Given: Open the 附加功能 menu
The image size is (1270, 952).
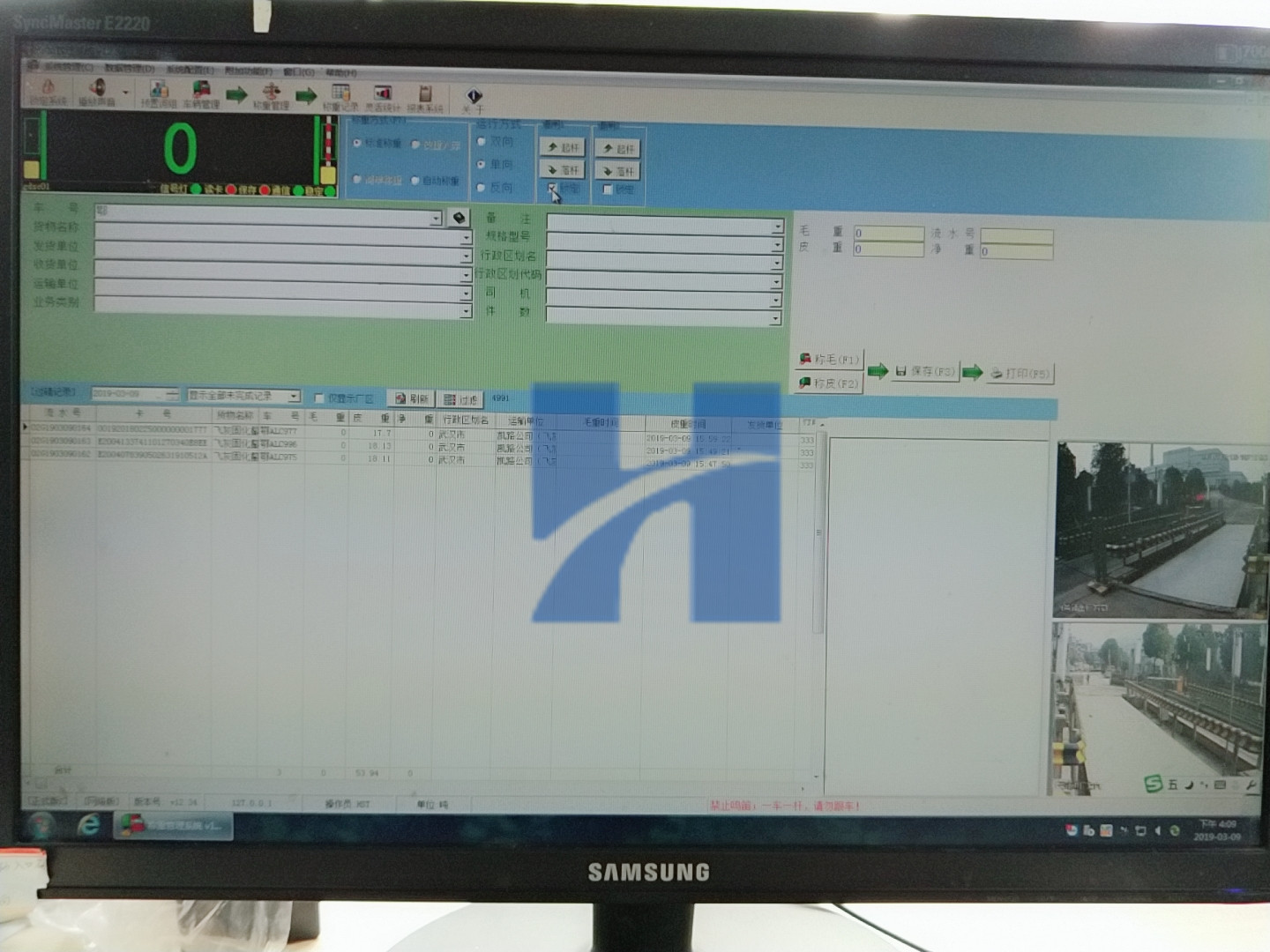Looking at the screenshot, I should pos(248,71).
